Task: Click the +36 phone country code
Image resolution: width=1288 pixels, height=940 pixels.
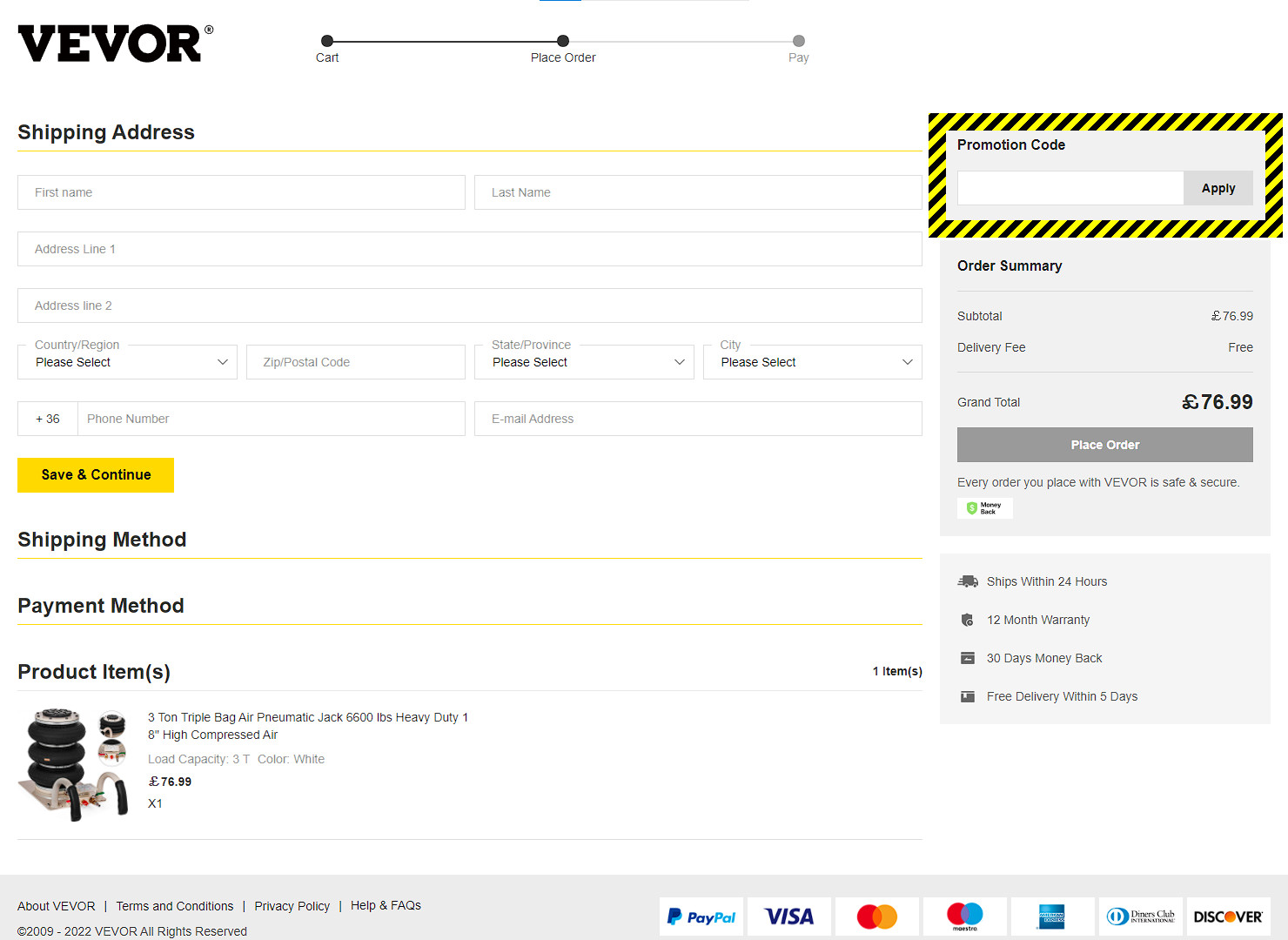Action: pyautogui.click(x=48, y=419)
